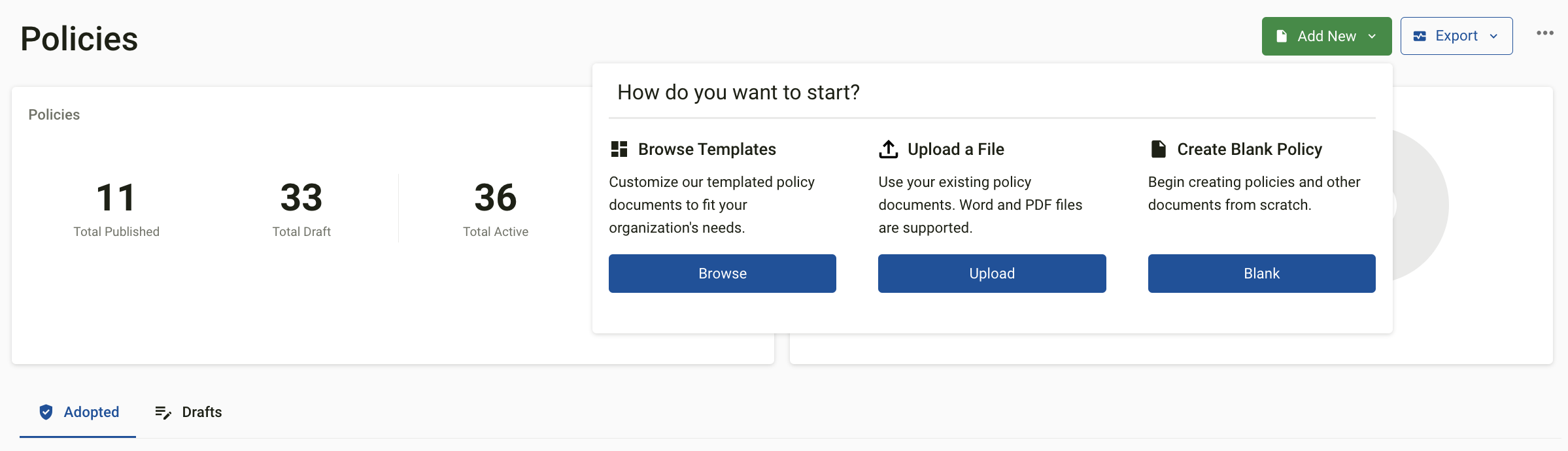Click the Create Blank Policy document icon
The height and width of the screenshot is (451, 1568).
(x=1158, y=149)
